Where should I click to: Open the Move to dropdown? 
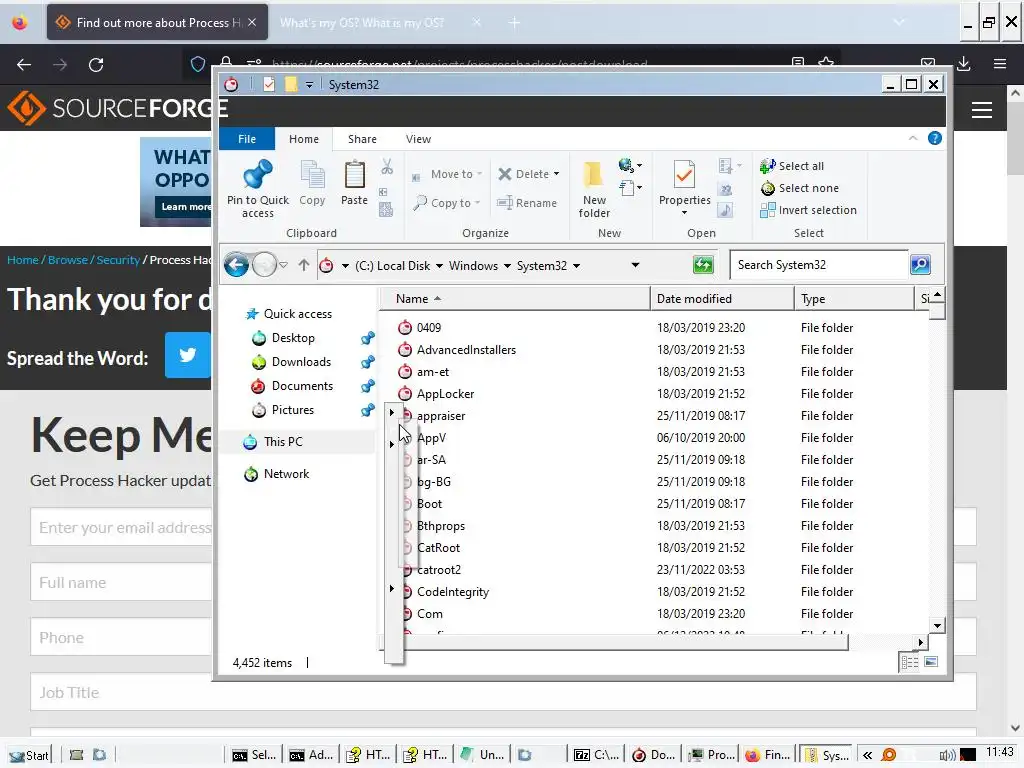point(447,174)
